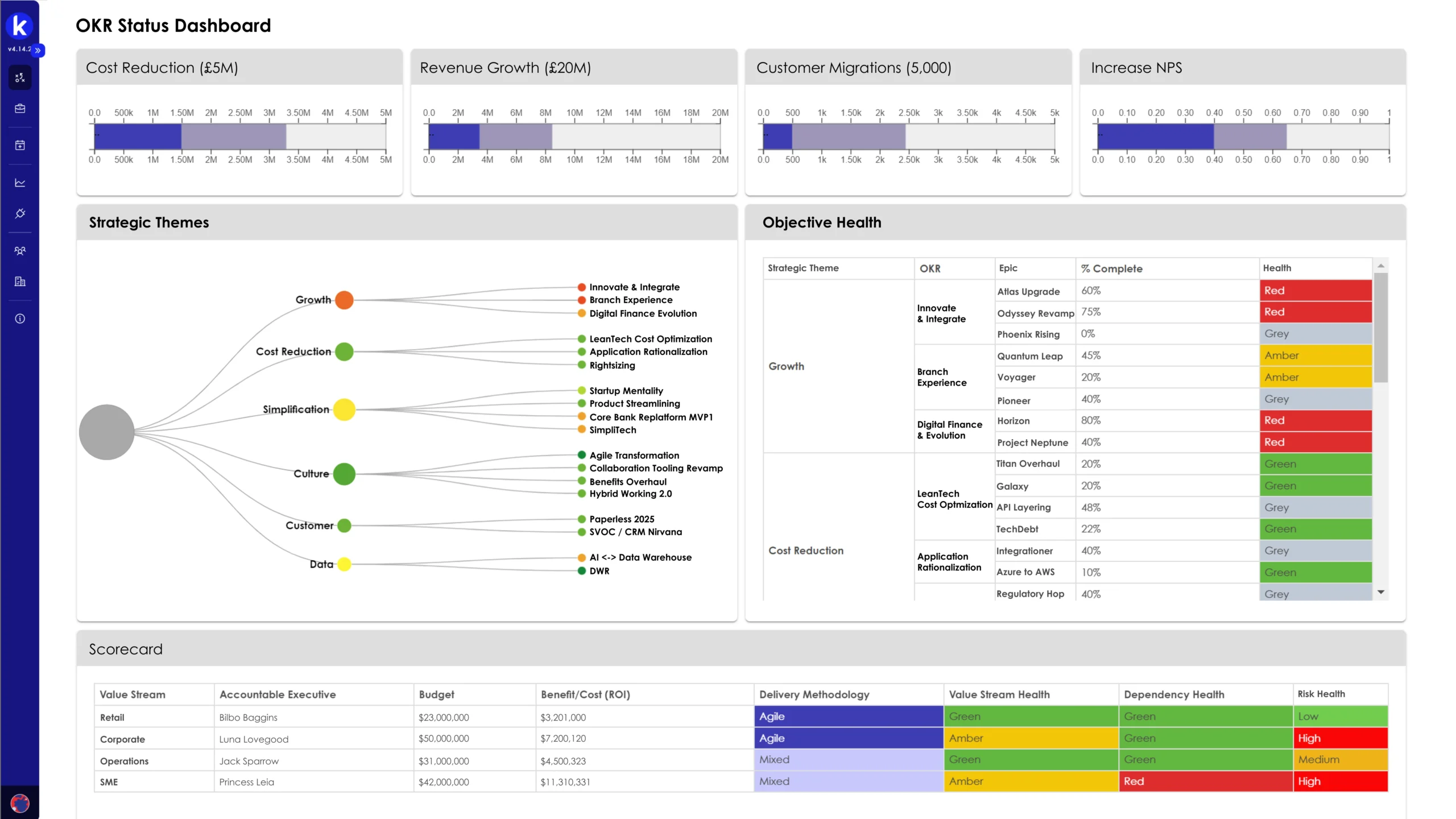Screen dimensions: 1456x819
Task: Click the Cost Reduction progress bar
Action: click(239, 136)
